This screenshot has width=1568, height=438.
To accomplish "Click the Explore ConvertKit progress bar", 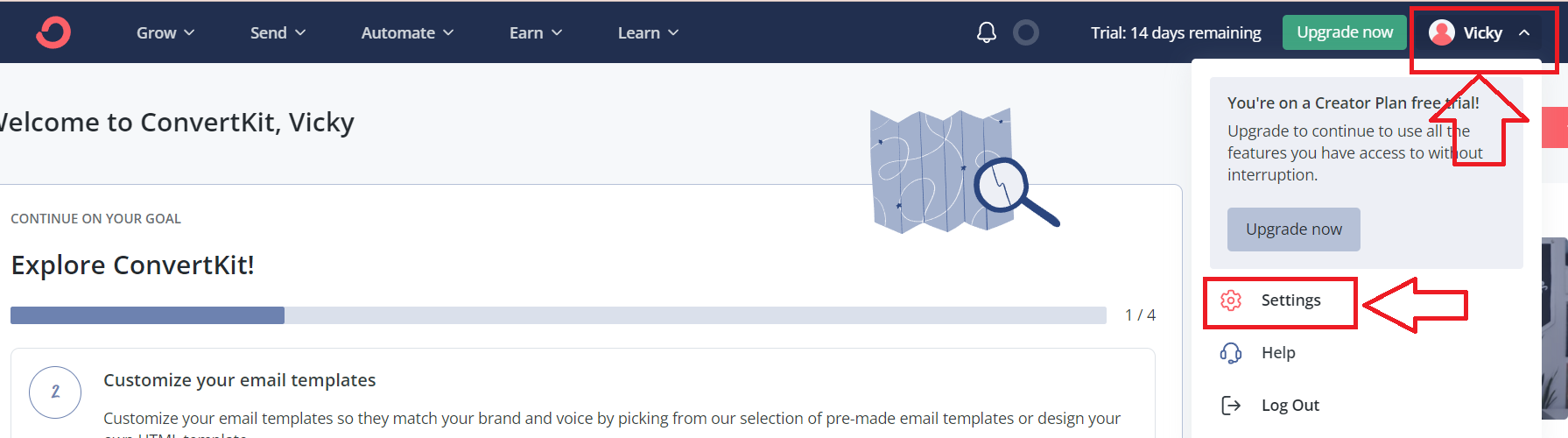I will pyautogui.click(x=559, y=315).
